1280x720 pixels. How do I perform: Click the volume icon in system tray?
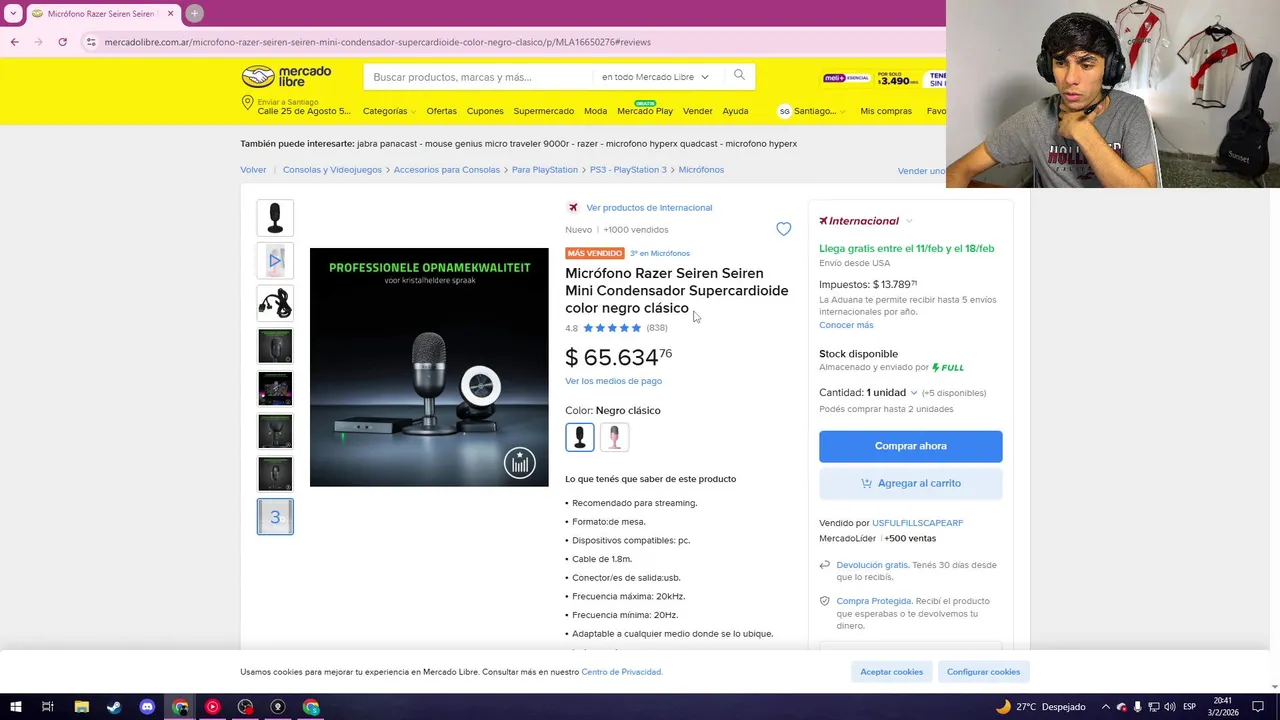[x=1170, y=707]
